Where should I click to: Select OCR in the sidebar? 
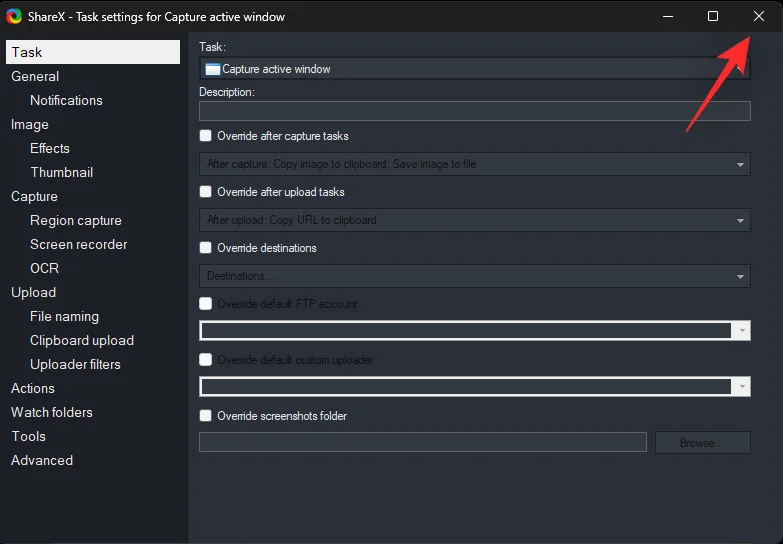pyautogui.click(x=44, y=268)
